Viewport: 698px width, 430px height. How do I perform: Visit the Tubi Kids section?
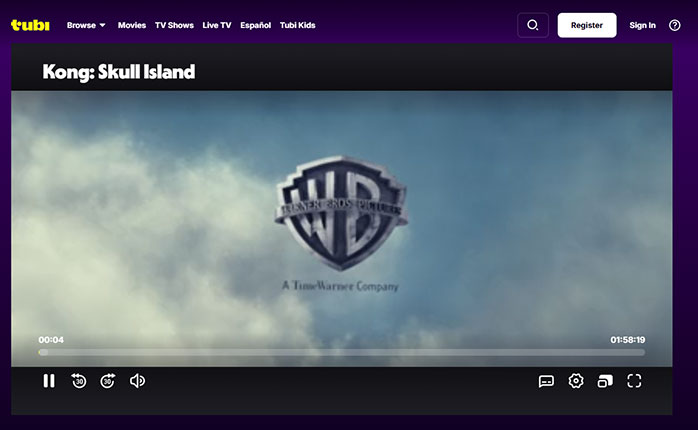(x=298, y=25)
